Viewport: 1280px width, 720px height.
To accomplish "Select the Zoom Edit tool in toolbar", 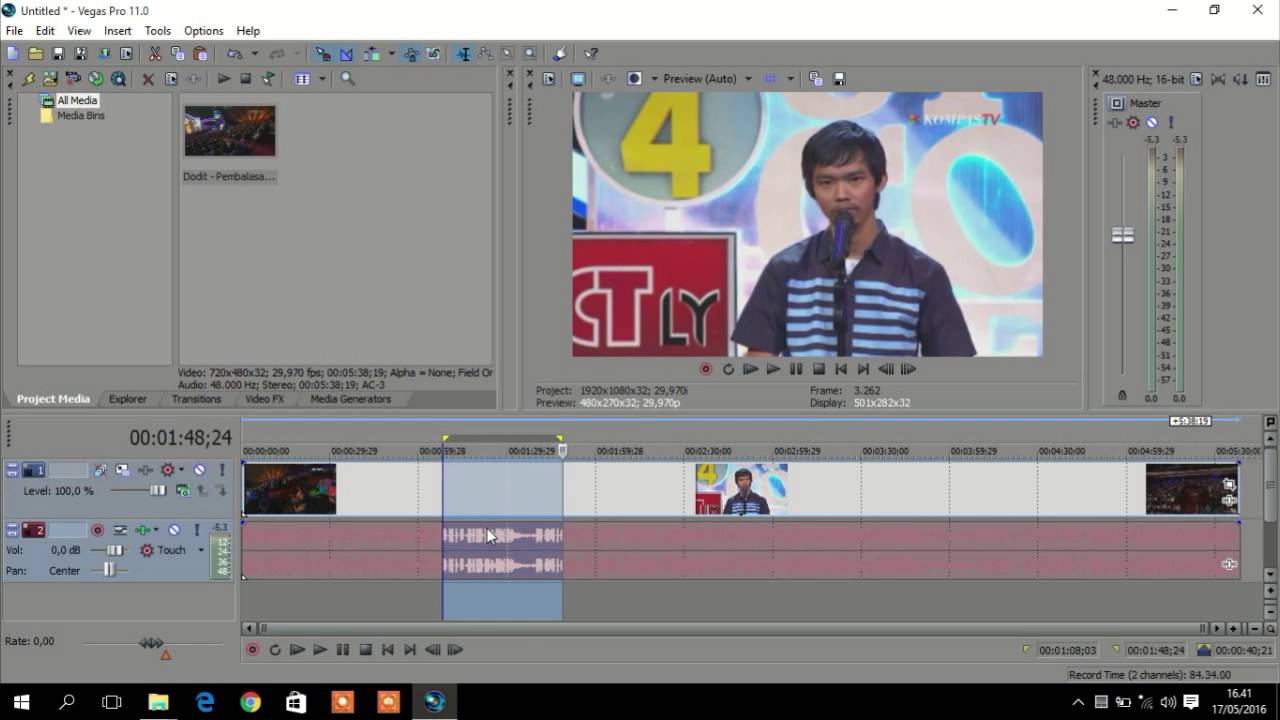I will [x=529, y=54].
